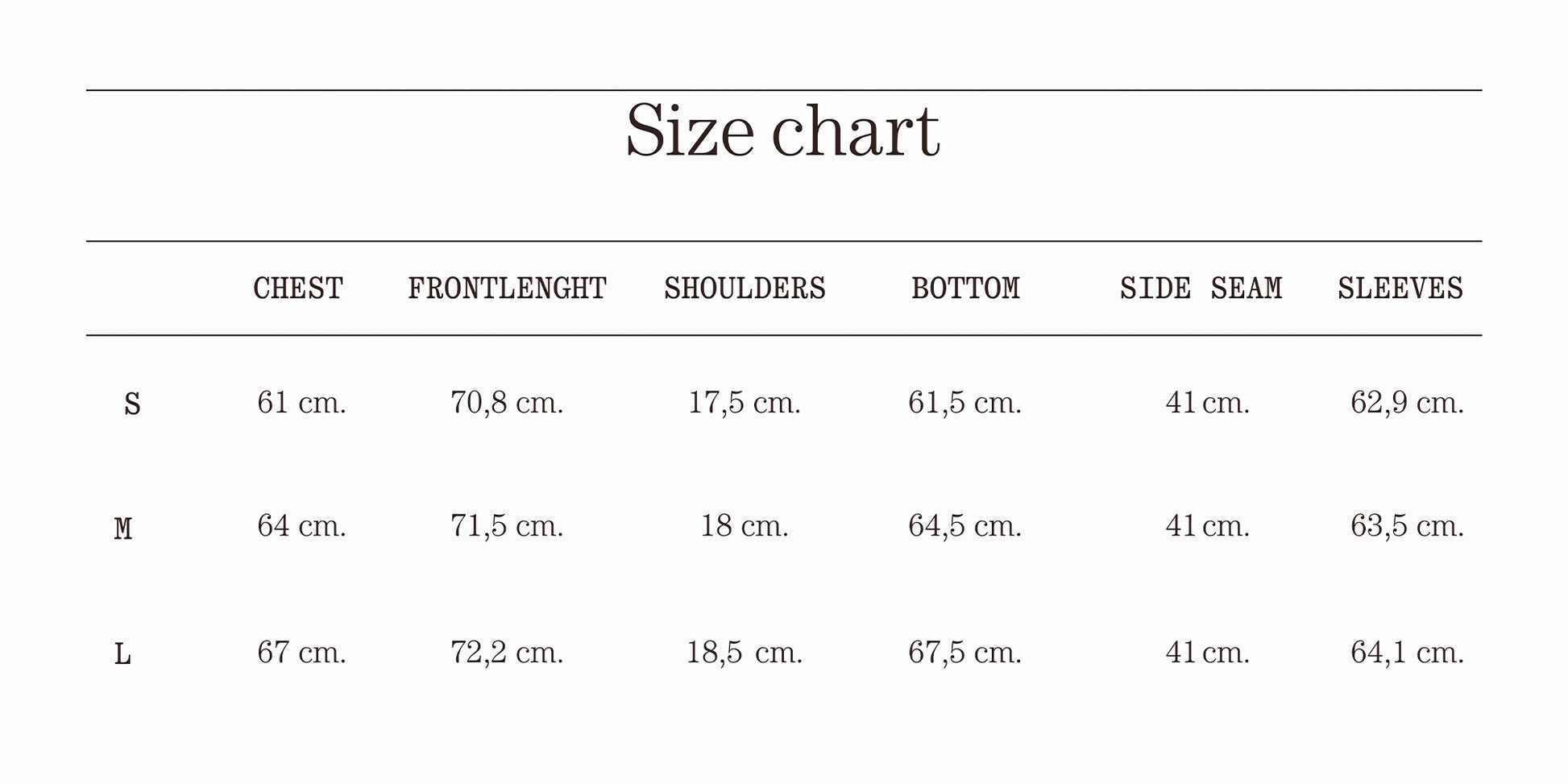Click the Size chart title

[x=782, y=131]
